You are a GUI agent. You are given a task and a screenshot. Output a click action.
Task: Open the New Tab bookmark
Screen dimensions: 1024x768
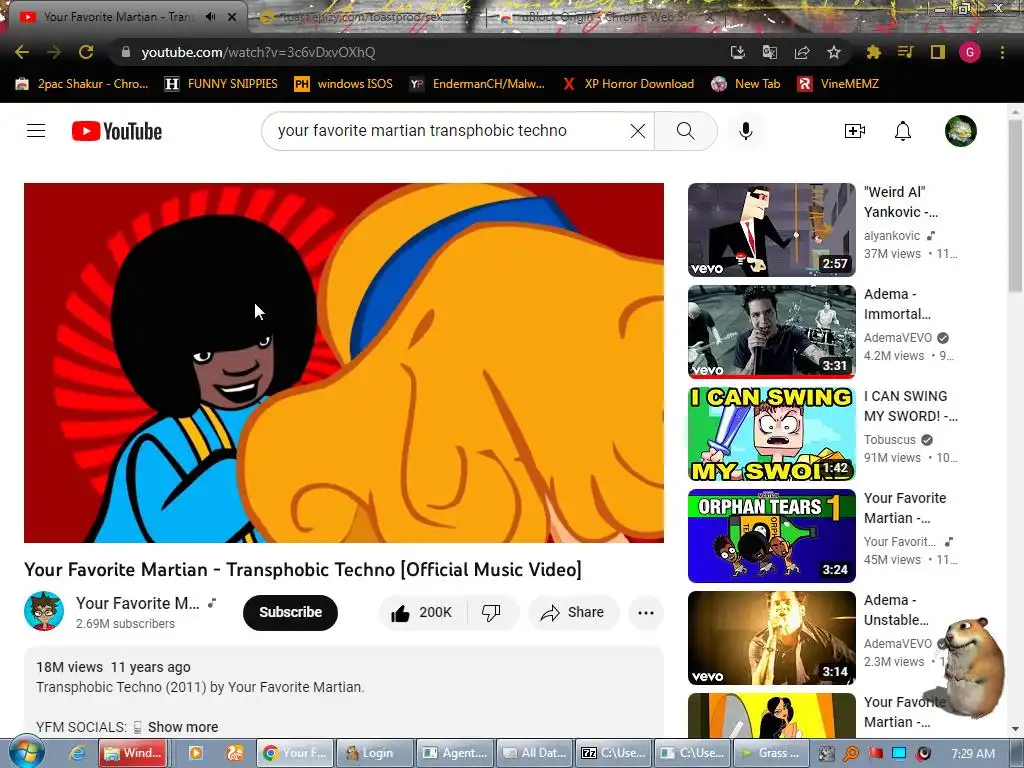(746, 84)
